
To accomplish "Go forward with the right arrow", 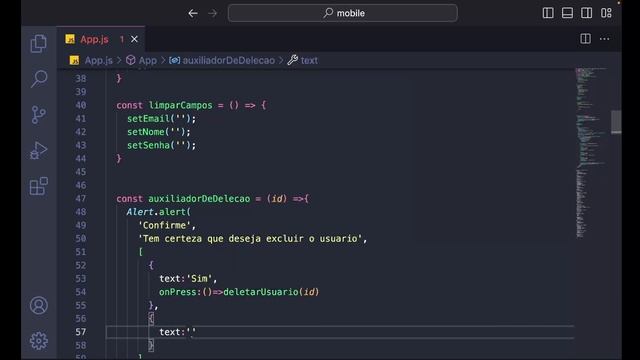I will (x=213, y=13).
